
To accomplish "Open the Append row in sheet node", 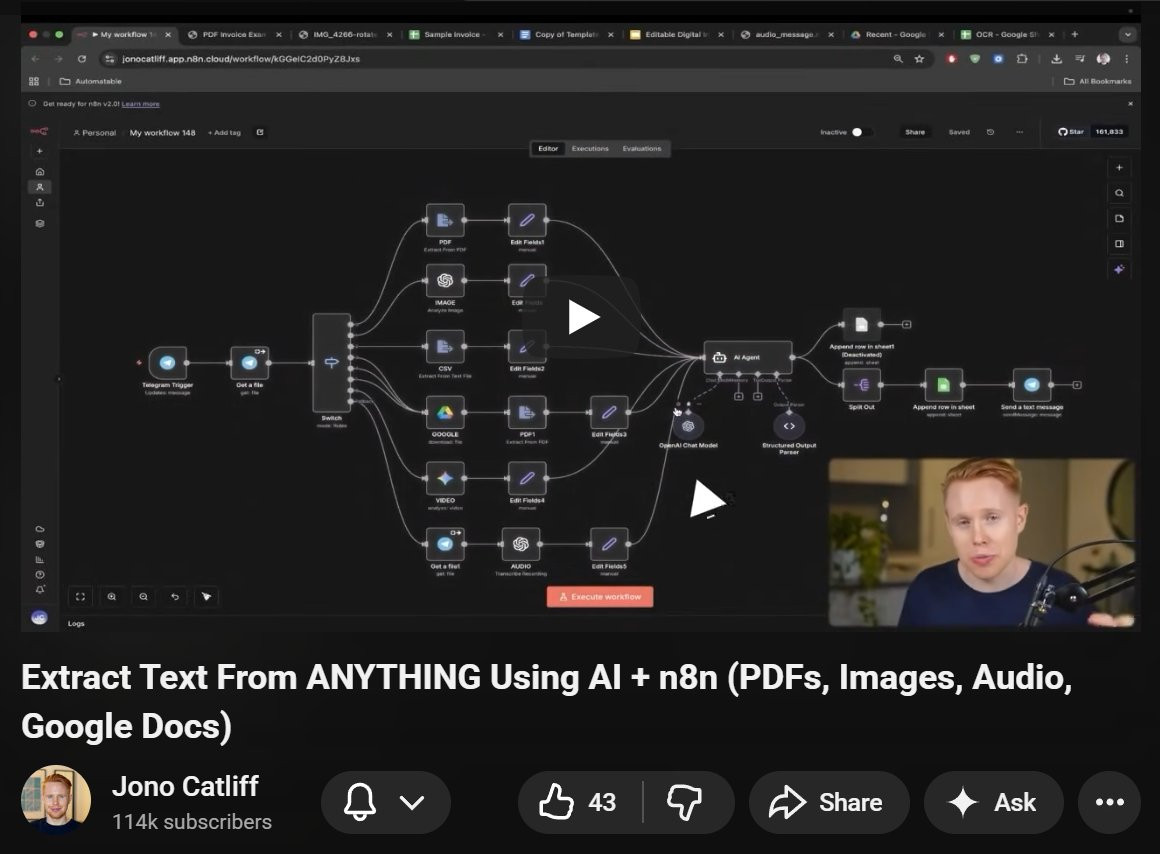I will (943, 385).
